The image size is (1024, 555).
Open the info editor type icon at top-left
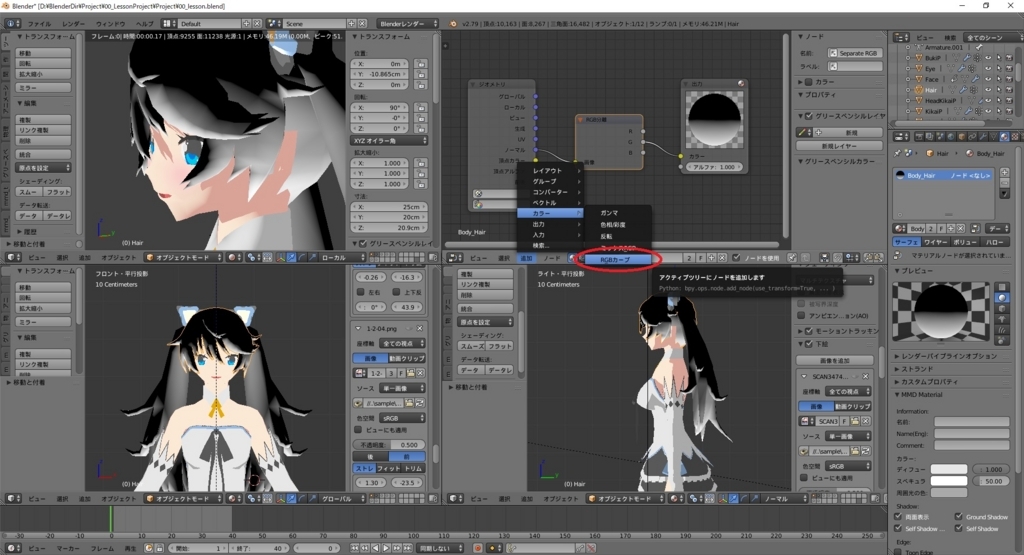pos(12,24)
